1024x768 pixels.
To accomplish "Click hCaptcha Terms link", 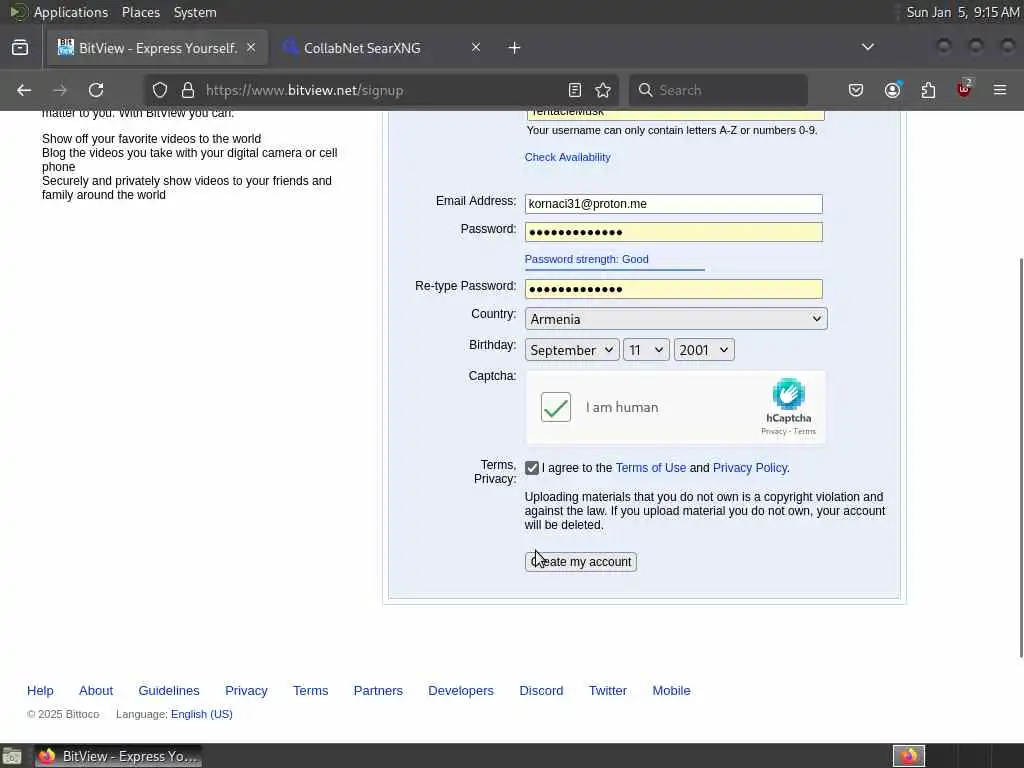I will 804,432.
